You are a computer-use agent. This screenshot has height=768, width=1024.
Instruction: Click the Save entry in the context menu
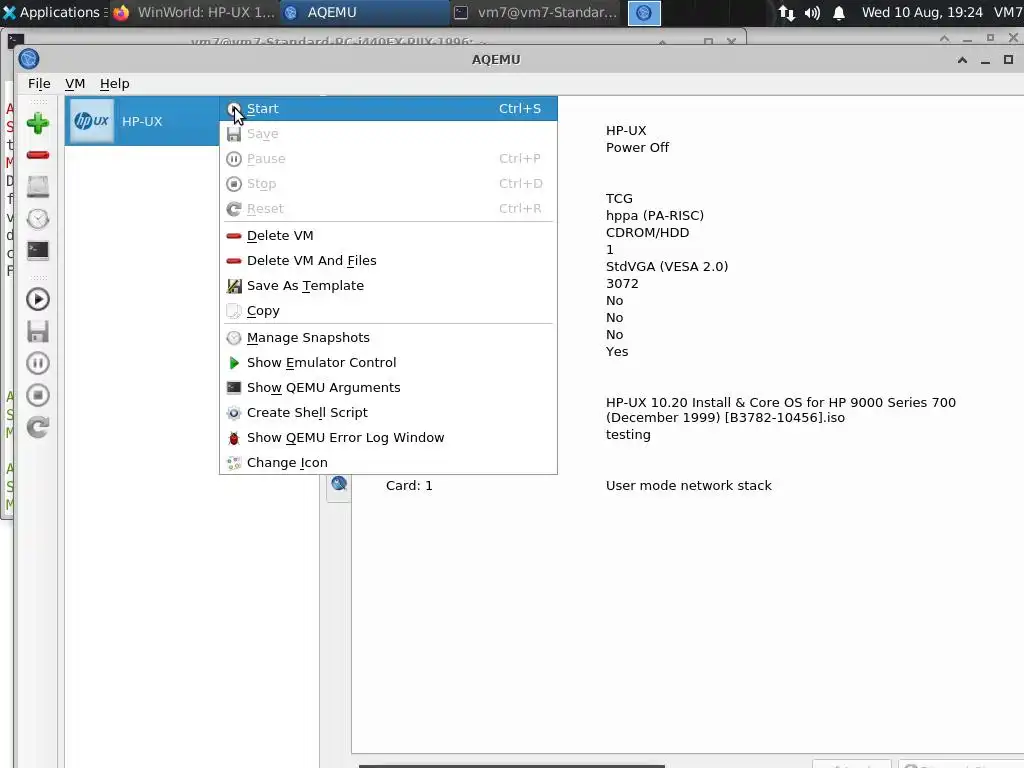click(389, 134)
